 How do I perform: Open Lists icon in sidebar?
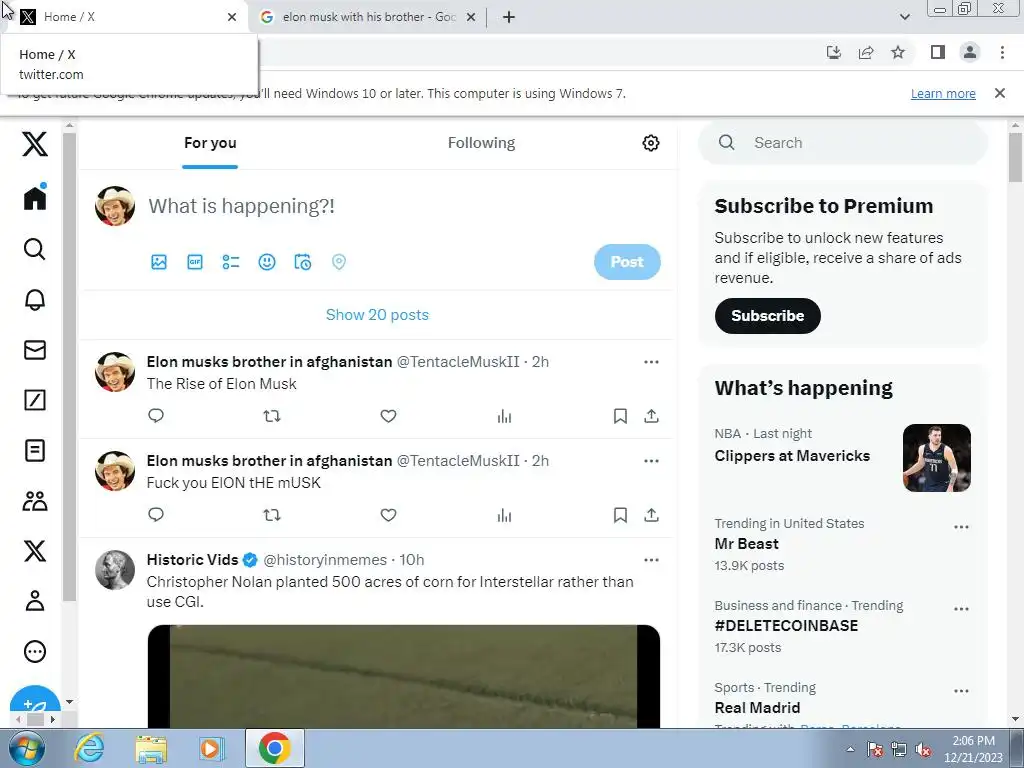(35, 451)
